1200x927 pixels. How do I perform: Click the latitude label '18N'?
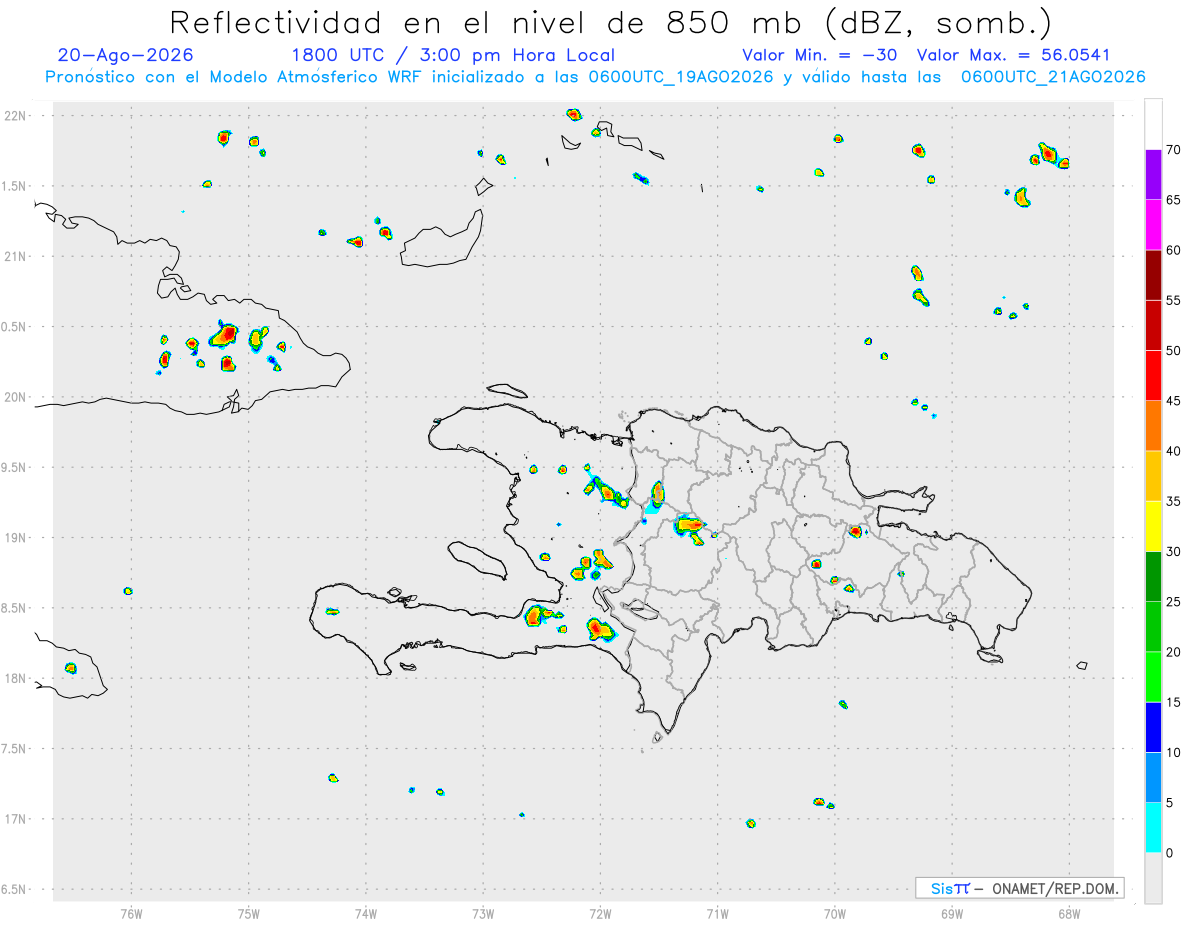(16, 678)
